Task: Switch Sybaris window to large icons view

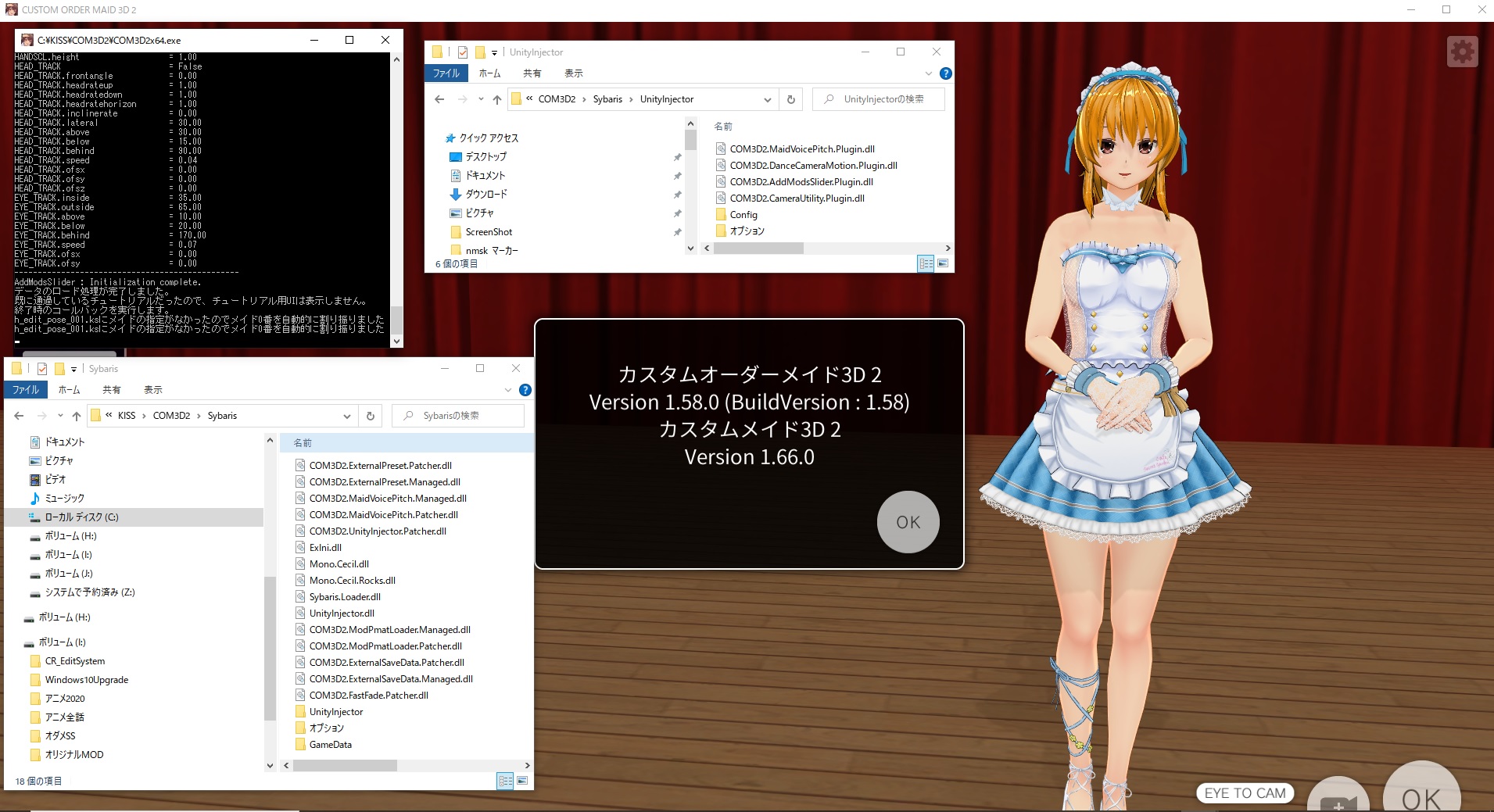Action: [522, 781]
